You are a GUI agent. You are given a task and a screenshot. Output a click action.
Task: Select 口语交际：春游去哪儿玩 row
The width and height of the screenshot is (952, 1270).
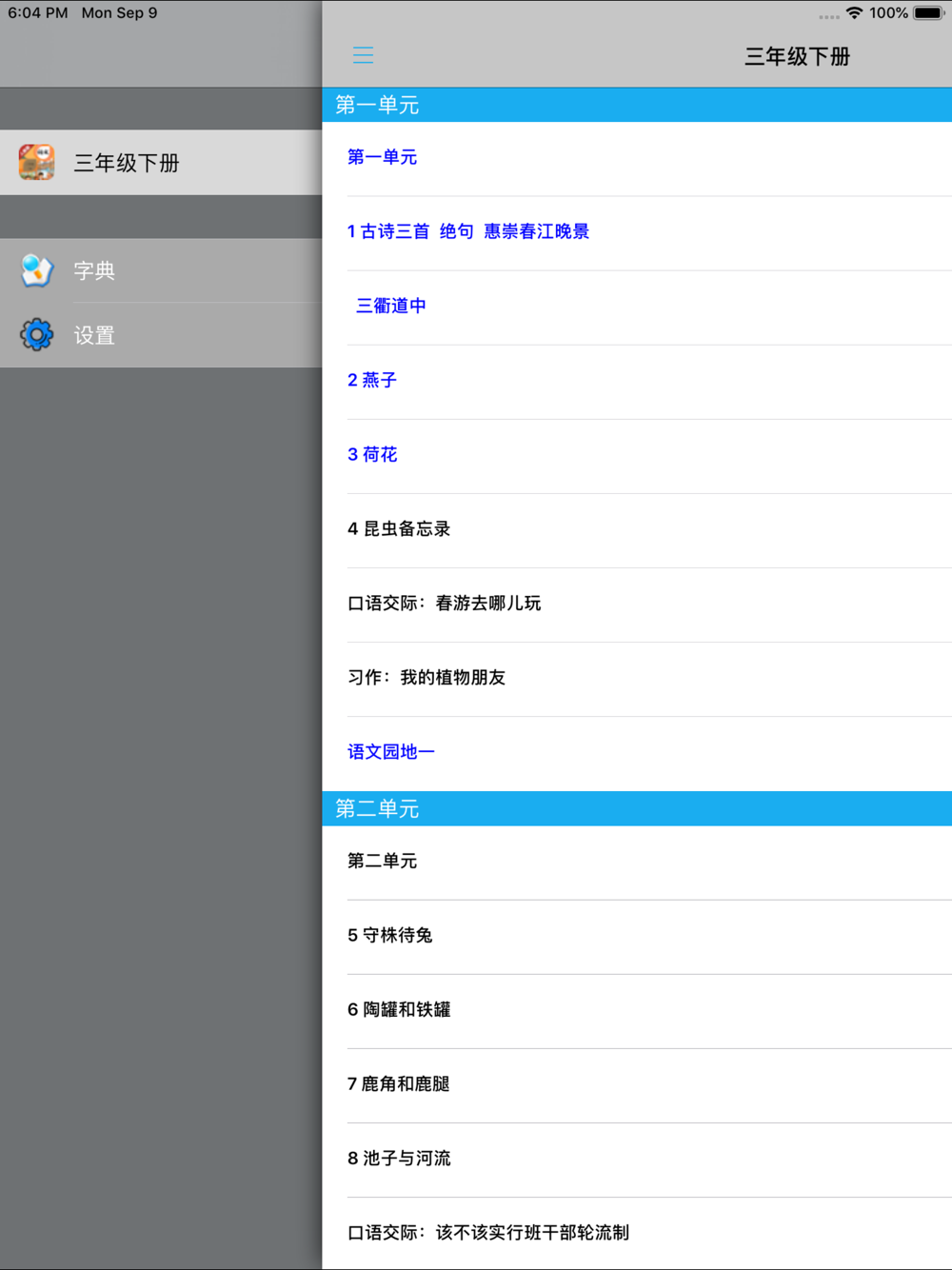(x=637, y=604)
